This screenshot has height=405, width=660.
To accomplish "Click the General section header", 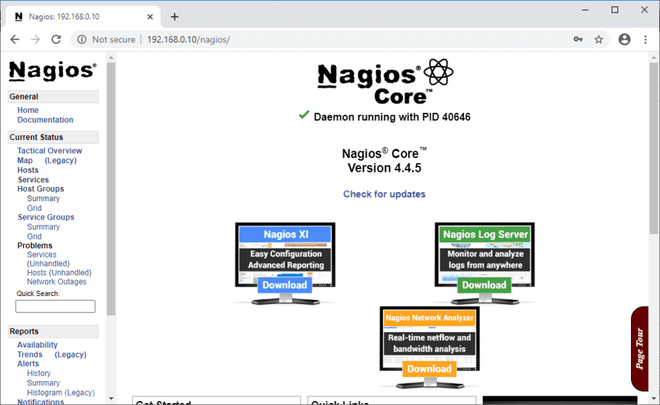I will pos(53,96).
